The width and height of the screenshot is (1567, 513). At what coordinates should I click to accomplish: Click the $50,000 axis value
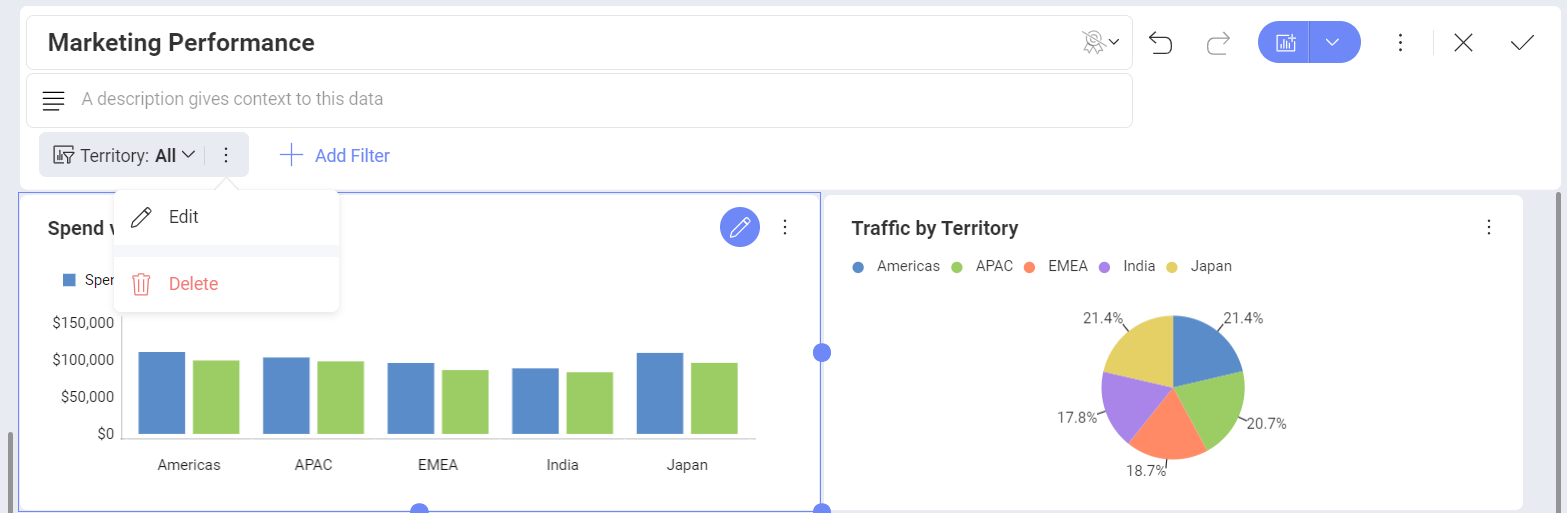(87, 397)
